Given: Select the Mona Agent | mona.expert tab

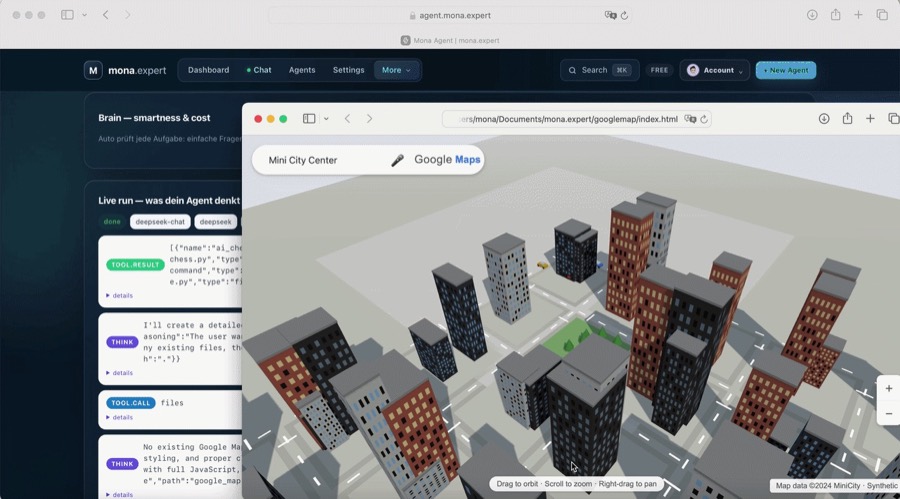Looking at the screenshot, I should tap(450, 40).
